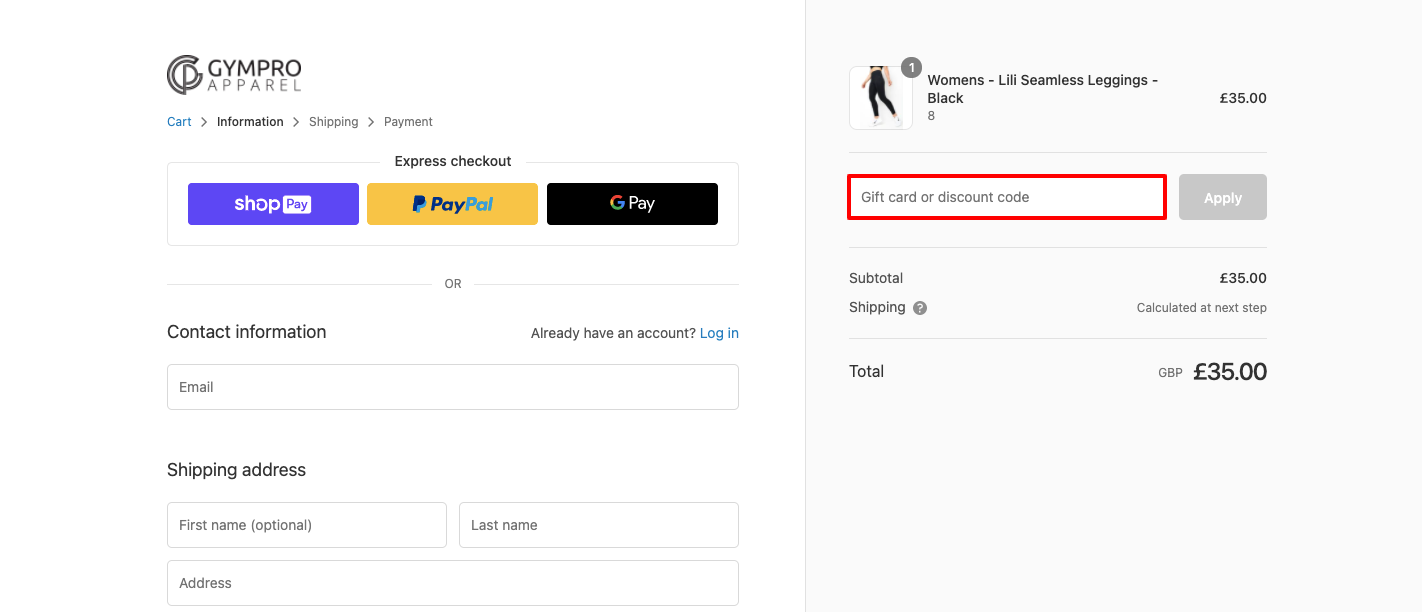Image resolution: width=1422 pixels, height=612 pixels.
Task: Click the breadcrumb separator after Cart
Action: coord(203,121)
